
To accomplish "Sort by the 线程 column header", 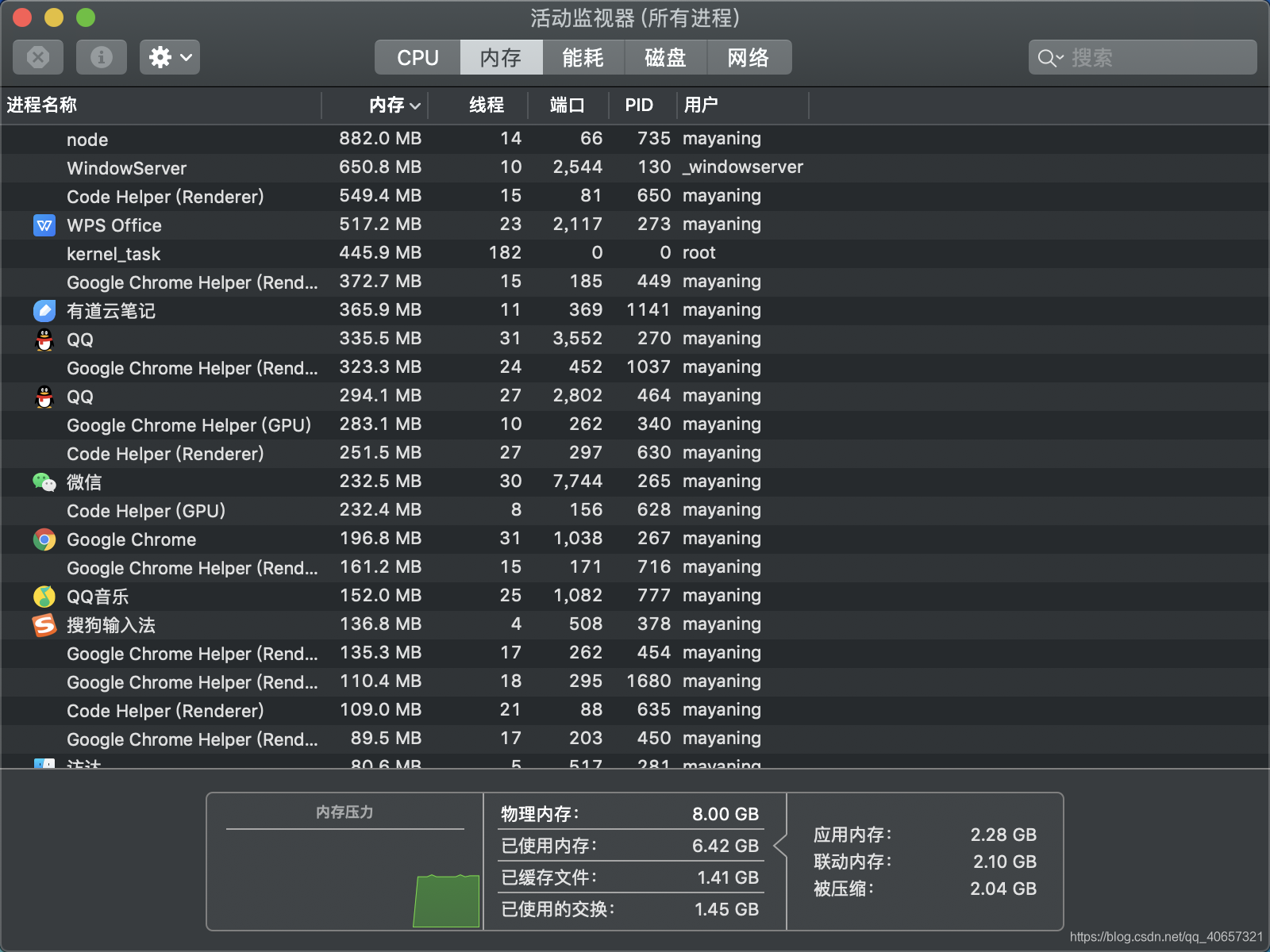I will 479,105.
